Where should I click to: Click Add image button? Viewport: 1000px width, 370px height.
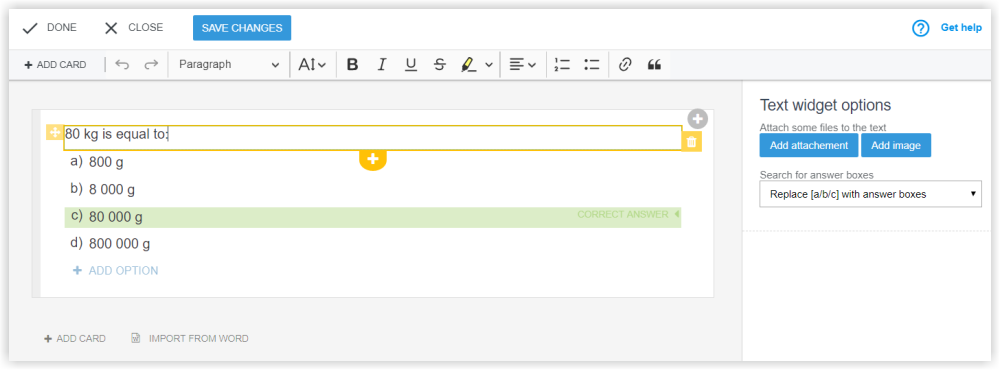(x=896, y=145)
